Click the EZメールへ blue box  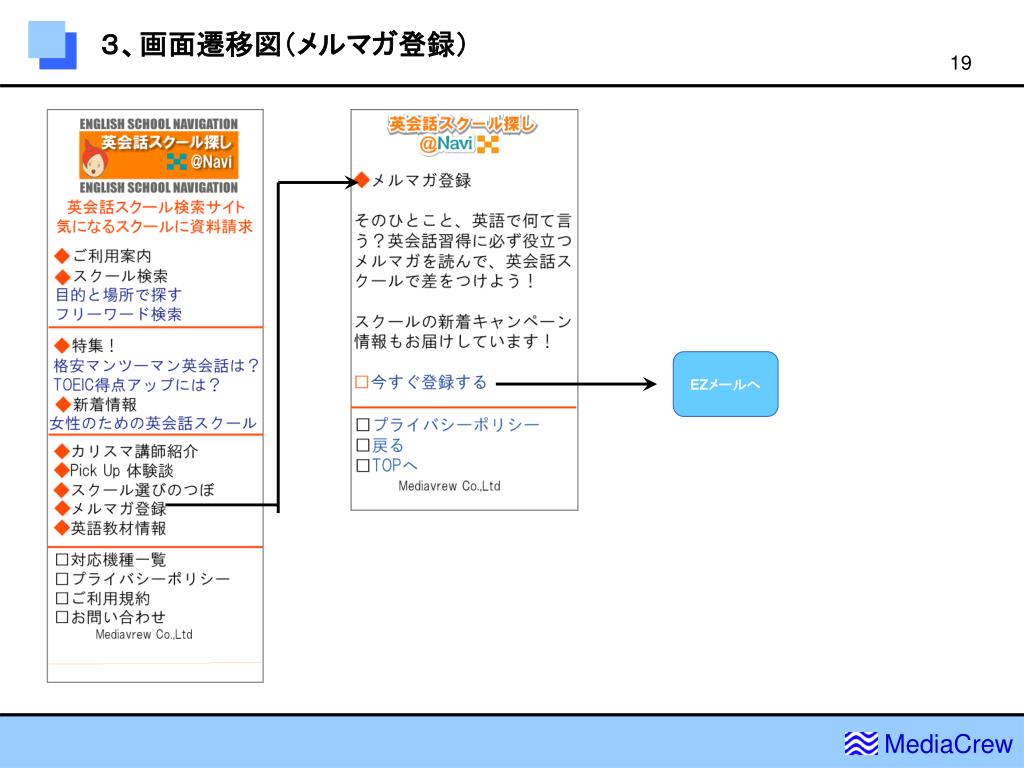point(726,384)
